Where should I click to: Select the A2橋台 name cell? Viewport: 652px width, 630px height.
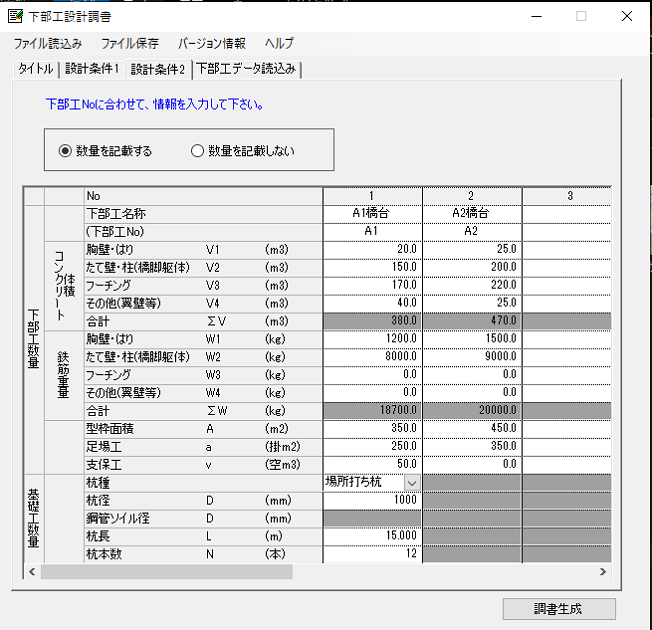click(x=472, y=214)
